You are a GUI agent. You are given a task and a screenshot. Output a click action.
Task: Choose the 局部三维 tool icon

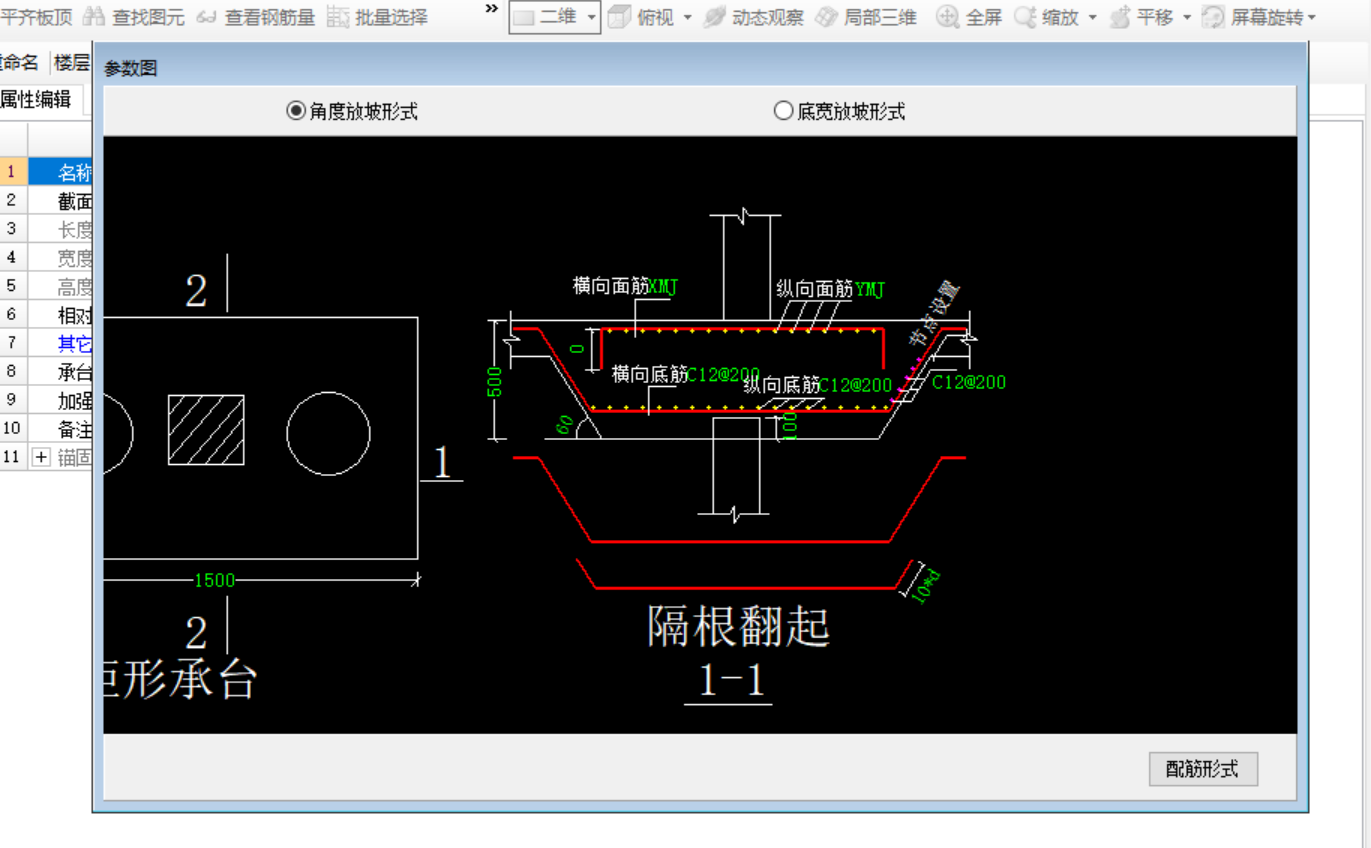pyautogui.click(x=826, y=17)
